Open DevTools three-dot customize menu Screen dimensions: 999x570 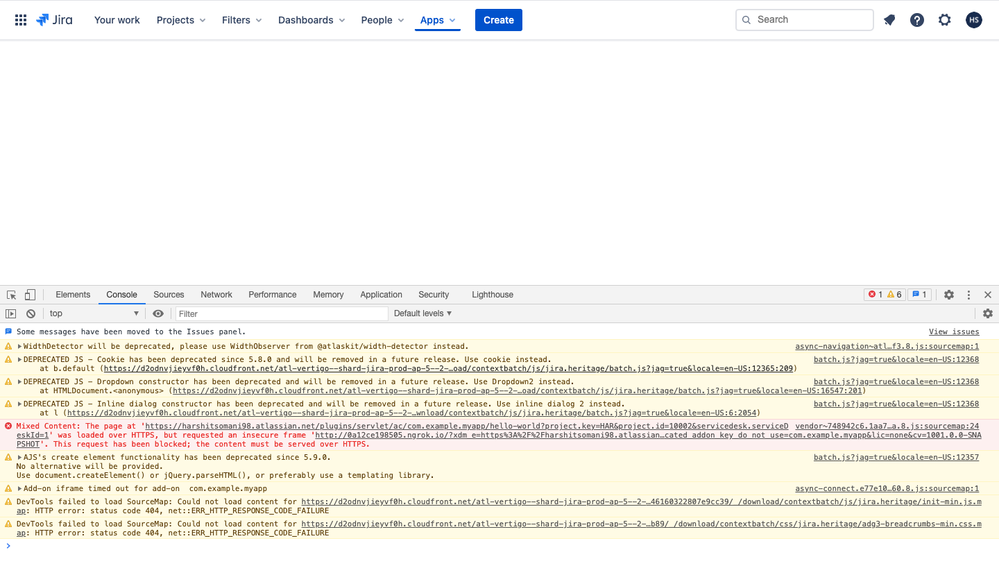pyautogui.click(x=968, y=295)
